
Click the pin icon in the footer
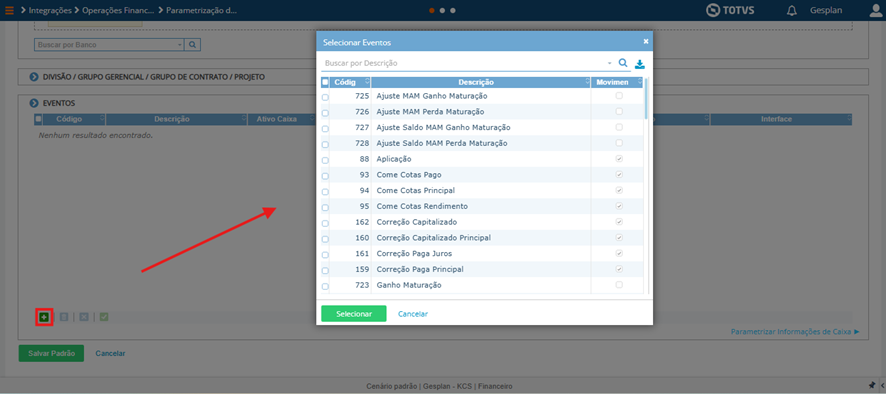(x=871, y=385)
